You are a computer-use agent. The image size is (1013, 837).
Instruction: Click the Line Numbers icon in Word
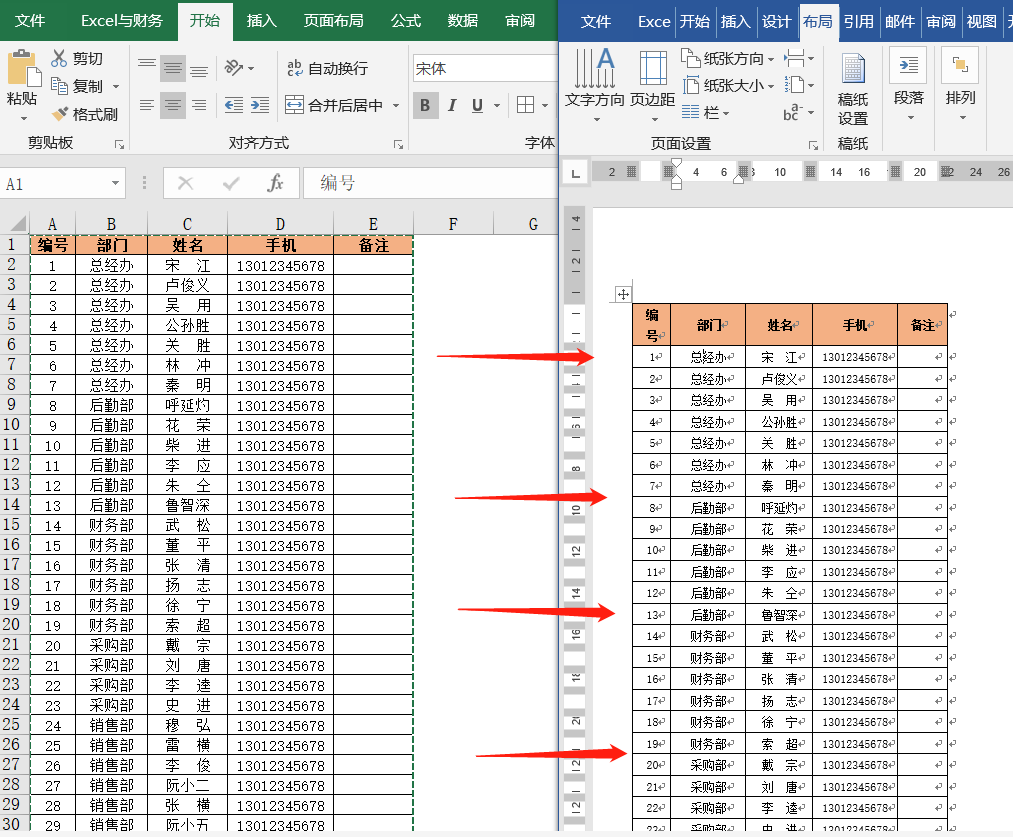tap(794, 85)
